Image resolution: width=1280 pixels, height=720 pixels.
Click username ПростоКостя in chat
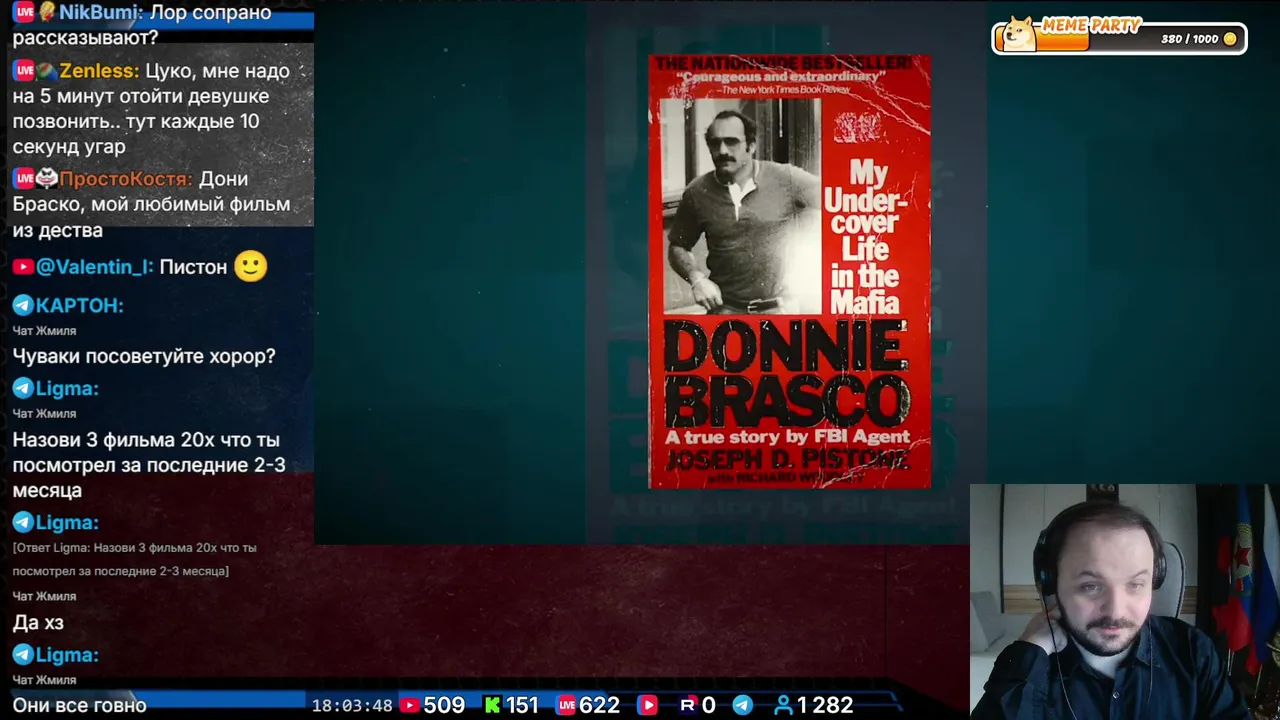point(126,179)
